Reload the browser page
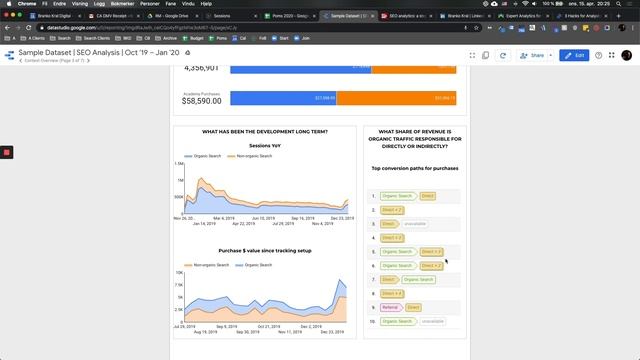Image resolution: width=640 pixels, height=360 pixels. pos(29,28)
